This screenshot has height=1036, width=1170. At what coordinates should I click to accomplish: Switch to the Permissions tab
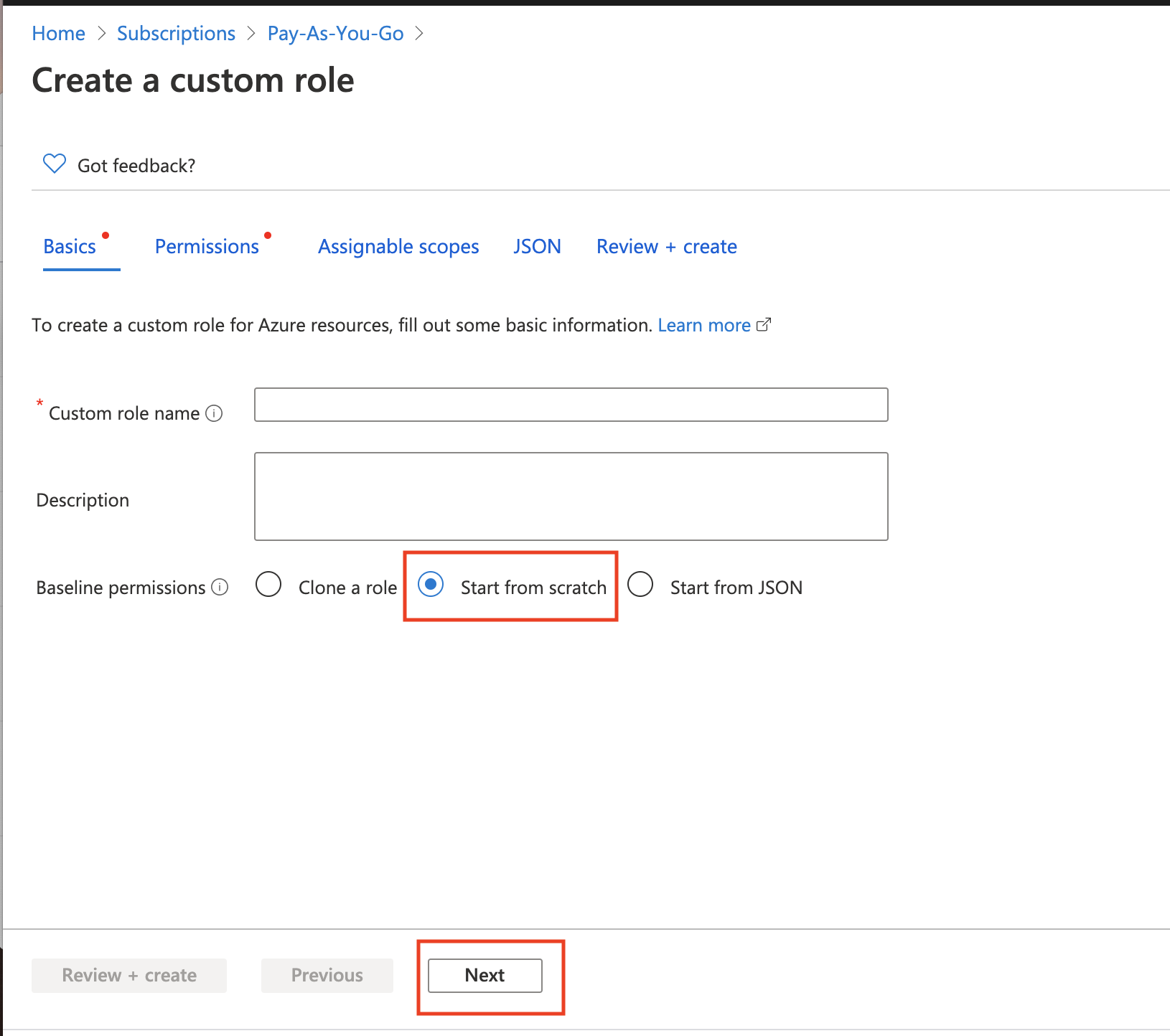[x=207, y=247]
